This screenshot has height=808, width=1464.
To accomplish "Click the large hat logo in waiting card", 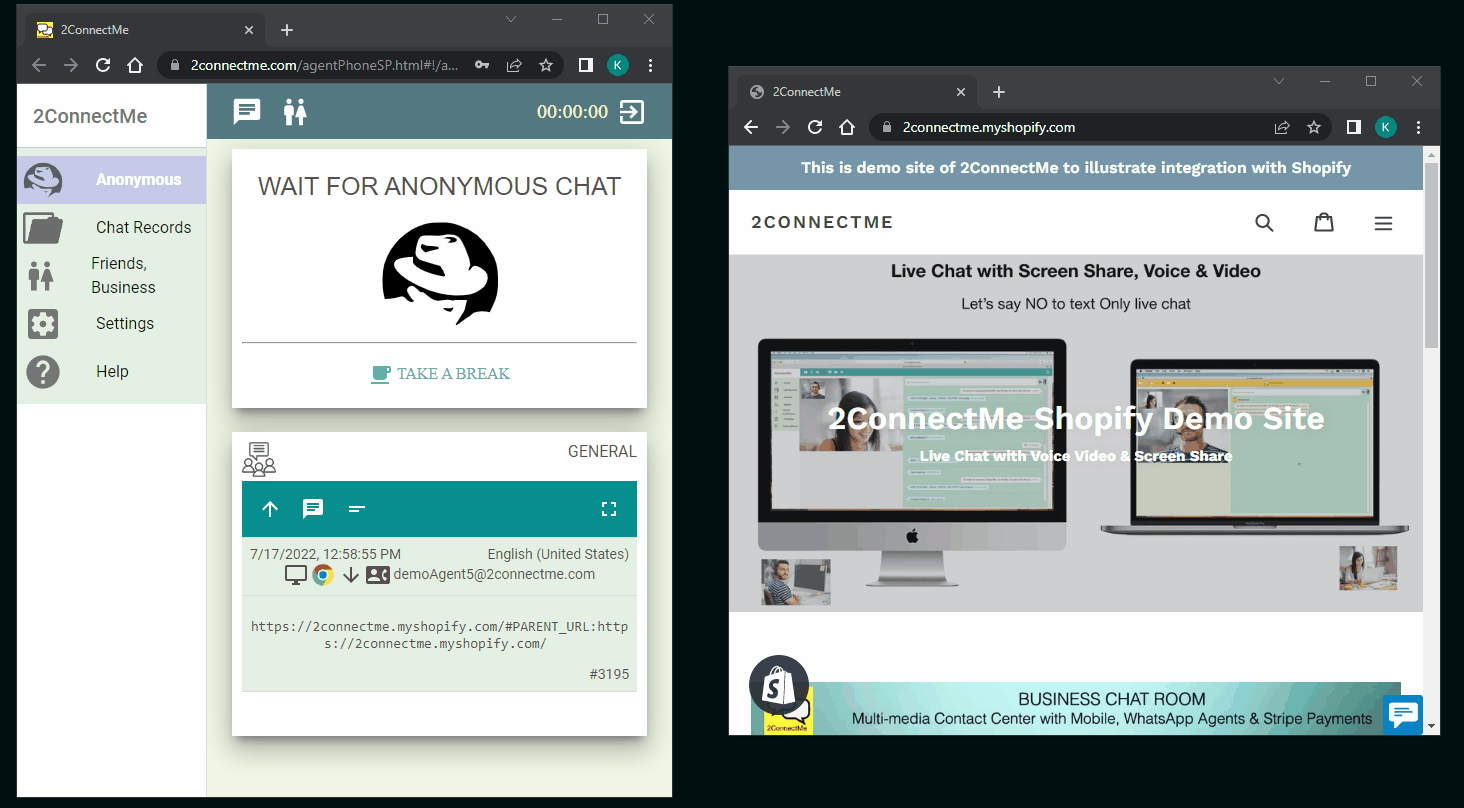I will pyautogui.click(x=440, y=274).
